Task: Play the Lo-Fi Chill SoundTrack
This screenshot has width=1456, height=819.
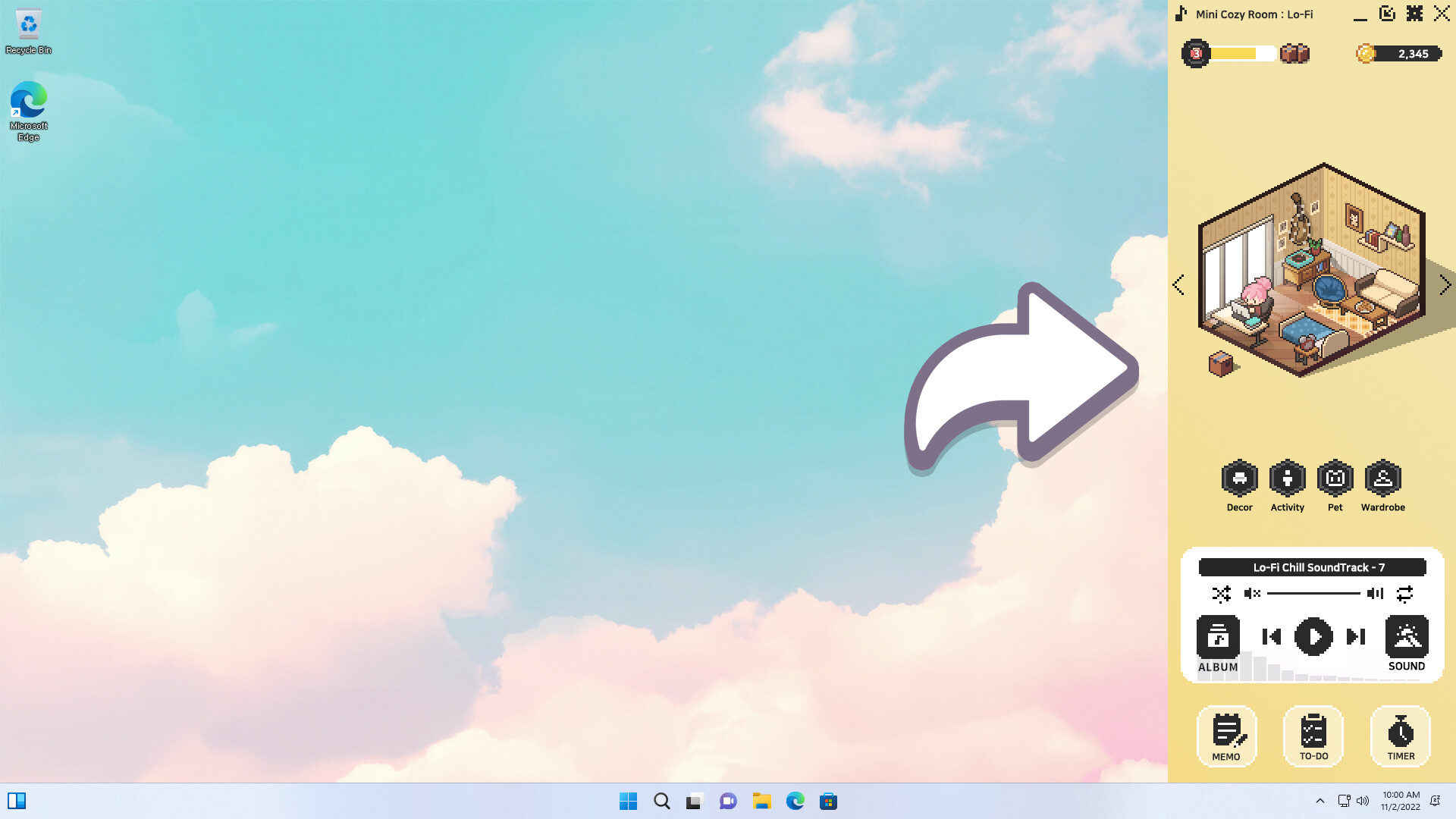Action: (x=1313, y=637)
